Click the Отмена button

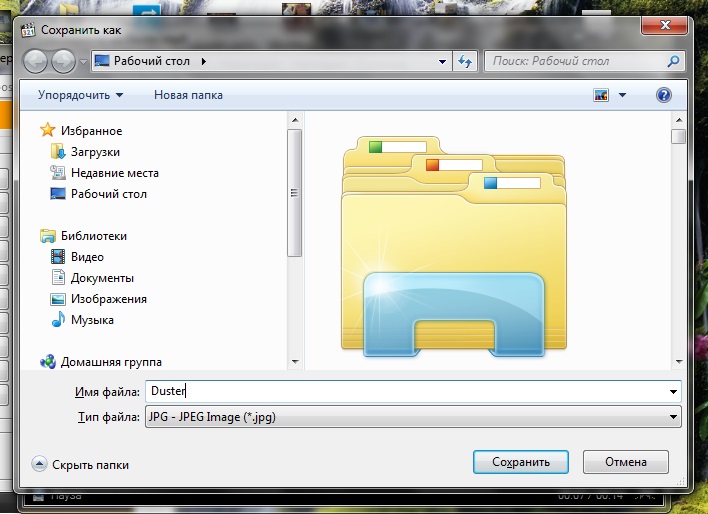pos(625,463)
